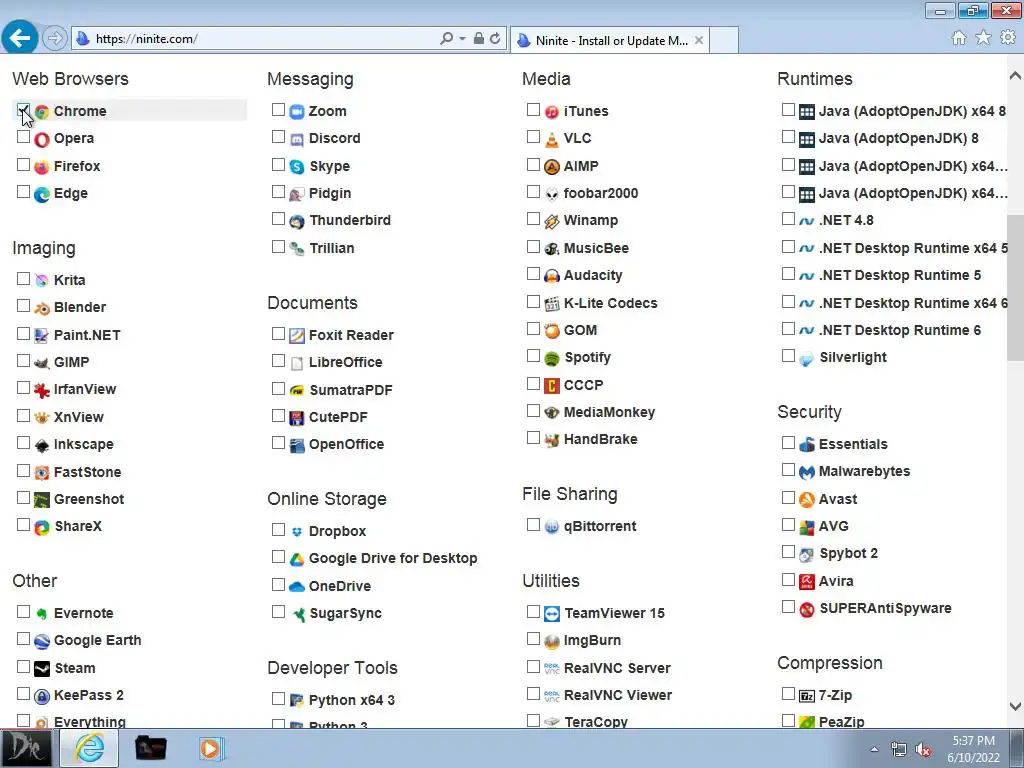The height and width of the screenshot is (768, 1024).
Task: Click the taskbar clock showing 5:37 PM
Action: pos(973,749)
